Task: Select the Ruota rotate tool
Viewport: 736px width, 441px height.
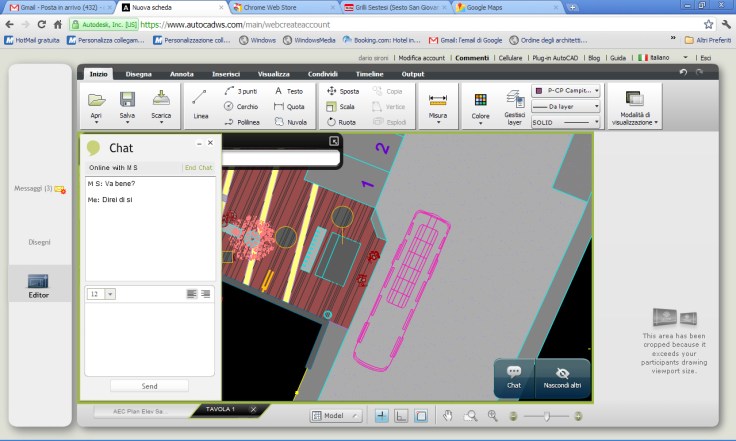Action: [342, 121]
